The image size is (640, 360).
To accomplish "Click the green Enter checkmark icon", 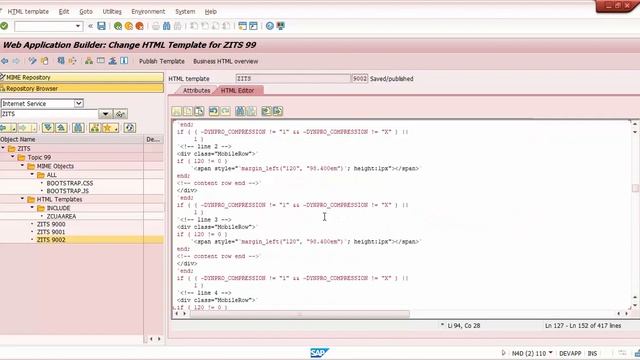I will click(x=4, y=26).
